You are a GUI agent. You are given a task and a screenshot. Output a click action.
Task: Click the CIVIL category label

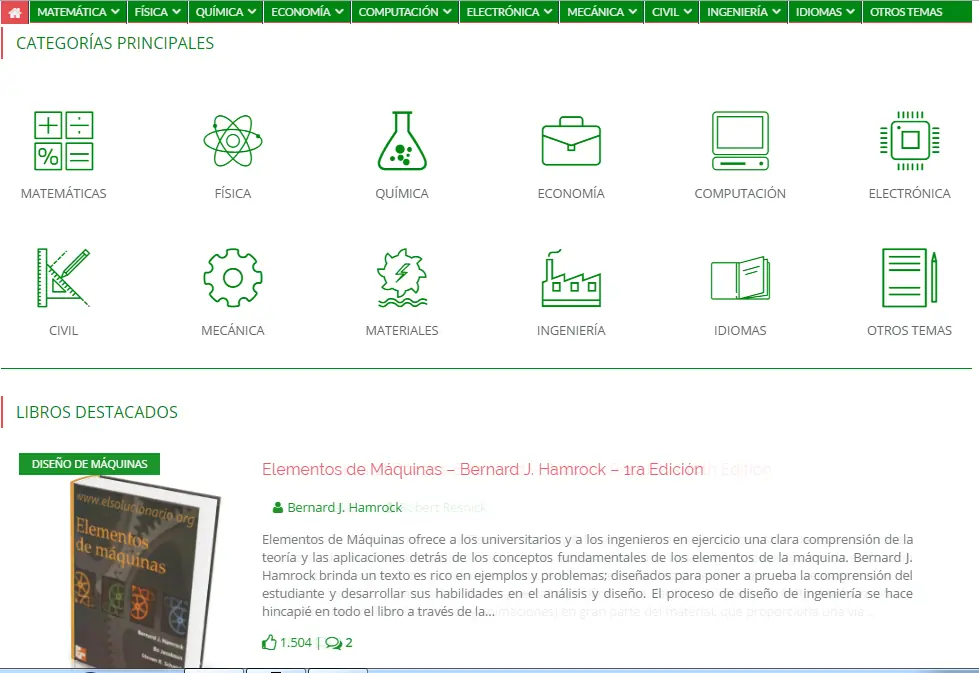[64, 330]
